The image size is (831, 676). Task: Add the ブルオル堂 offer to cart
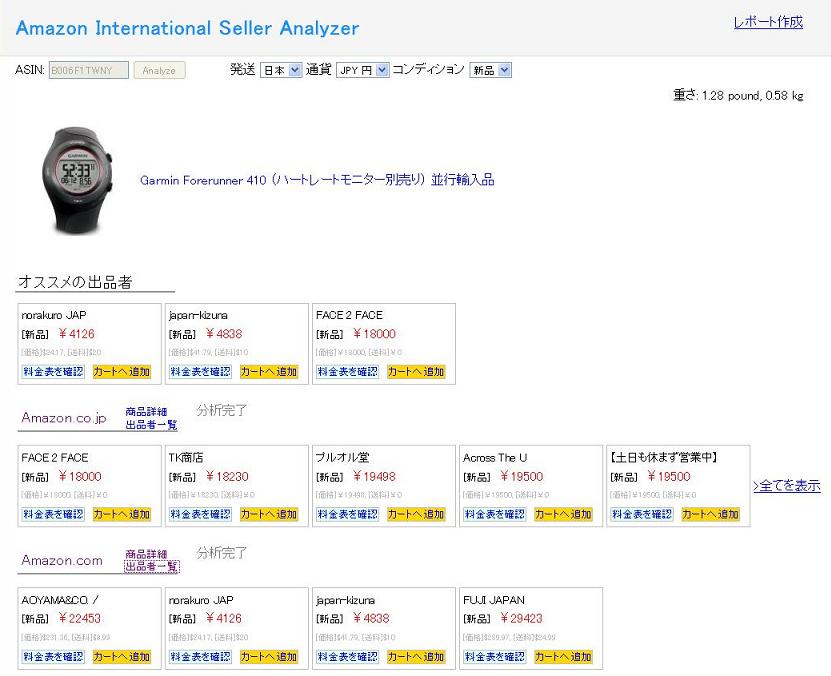pyautogui.click(x=416, y=514)
